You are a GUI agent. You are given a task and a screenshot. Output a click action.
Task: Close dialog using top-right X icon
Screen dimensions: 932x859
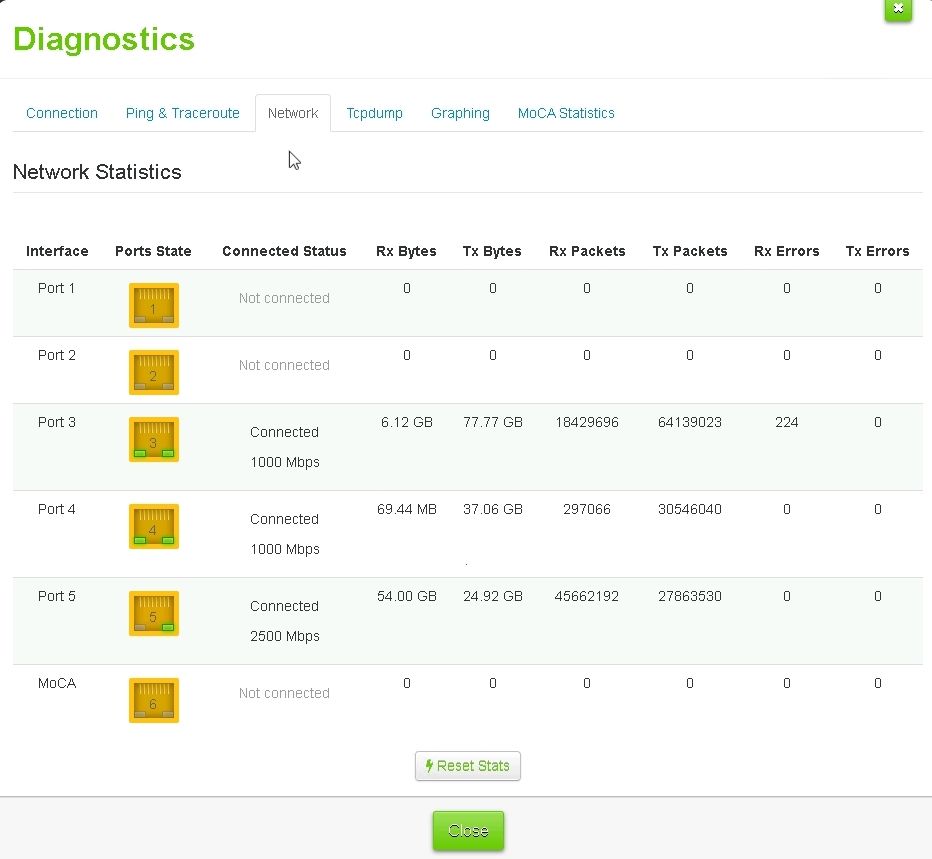pyautogui.click(x=897, y=9)
